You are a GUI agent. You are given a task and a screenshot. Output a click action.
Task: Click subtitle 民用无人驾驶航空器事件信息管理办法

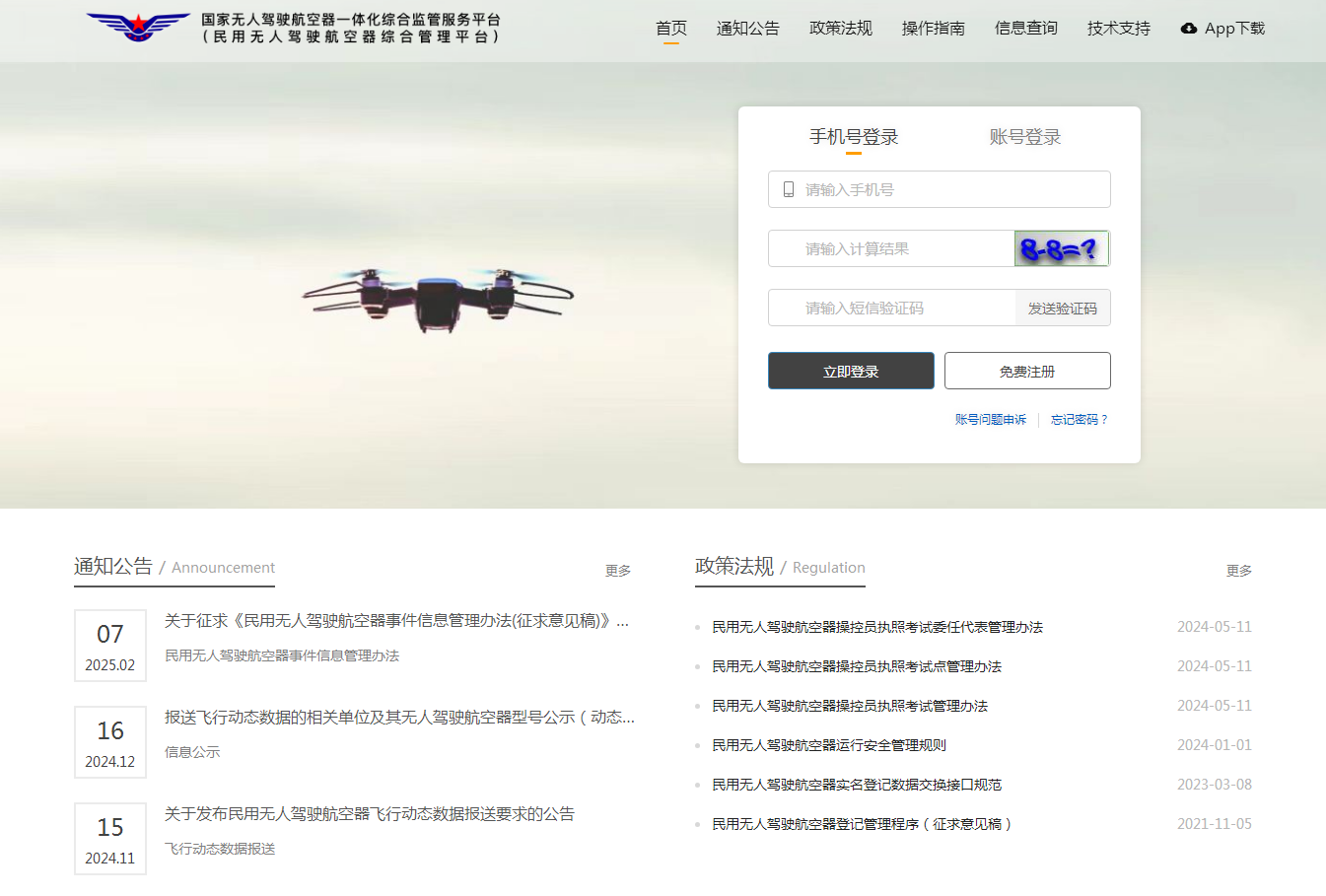tap(282, 655)
